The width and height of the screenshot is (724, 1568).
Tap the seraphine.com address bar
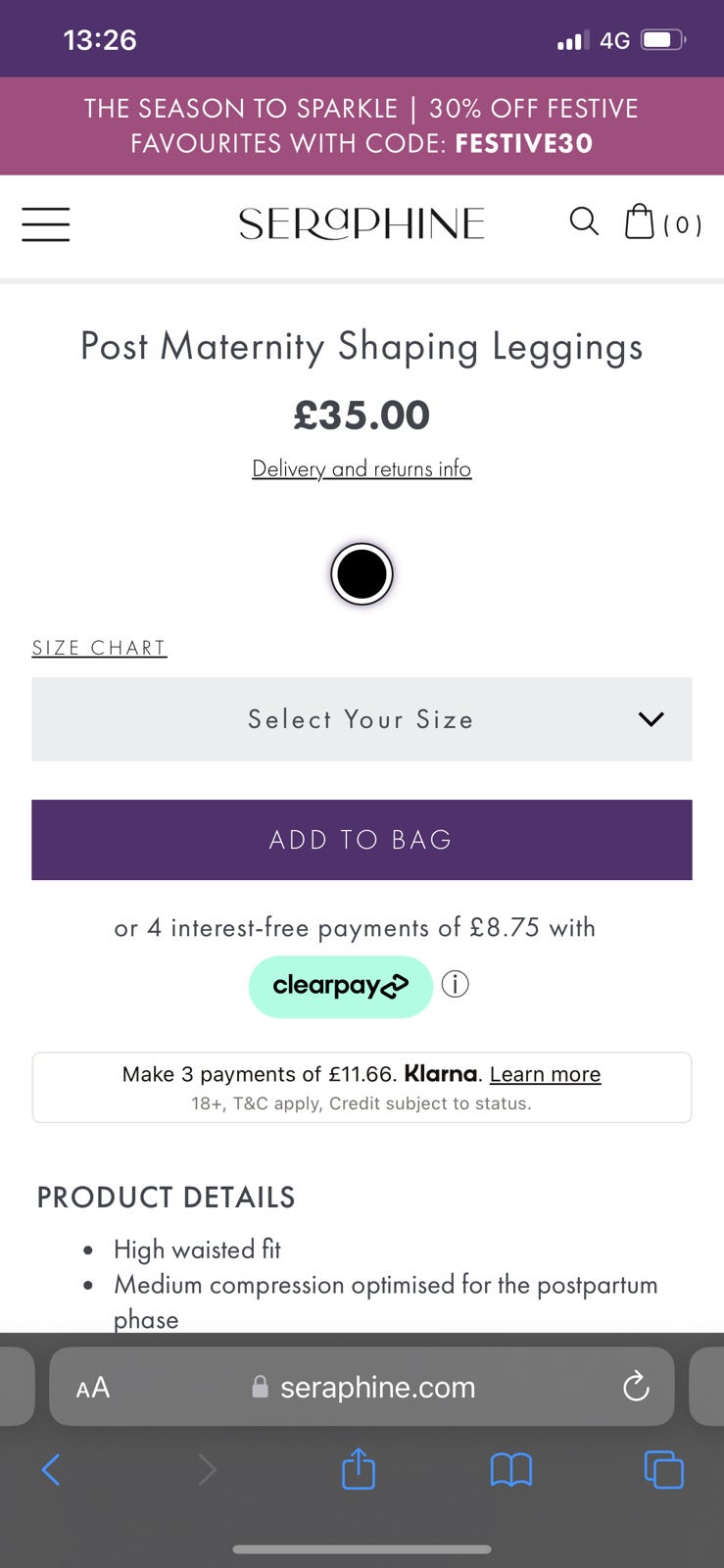(377, 1387)
